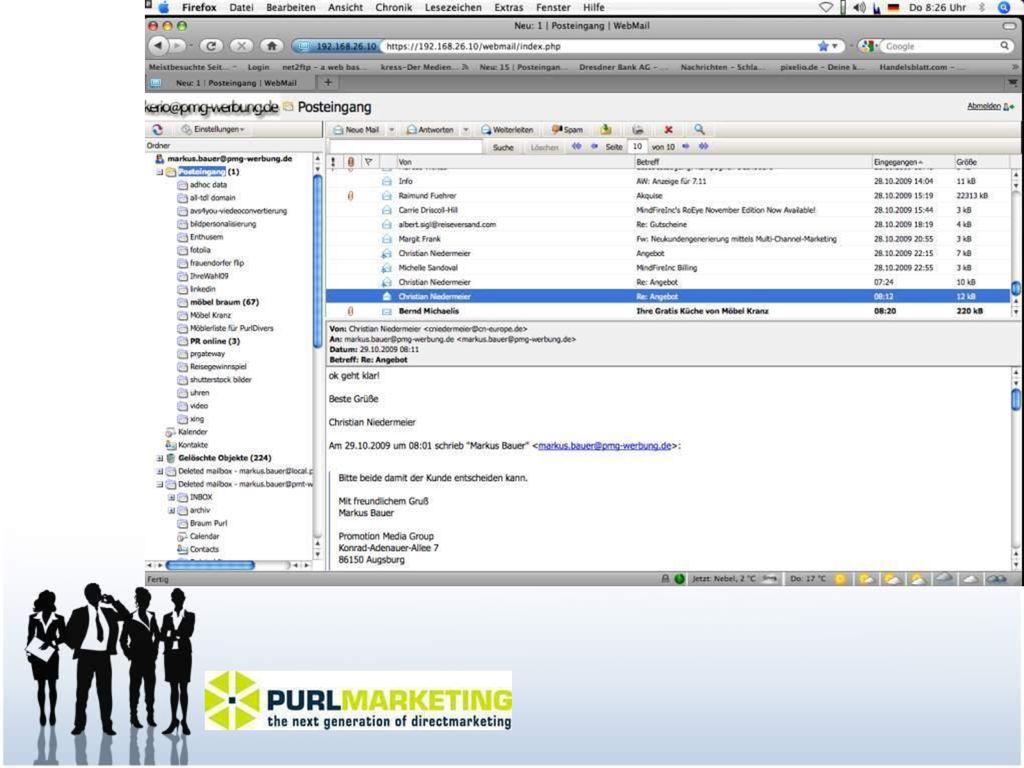Screen dimensions: 1024x768
Task: Click the folder tree horizontal scrollbar
Action: point(210,565)
